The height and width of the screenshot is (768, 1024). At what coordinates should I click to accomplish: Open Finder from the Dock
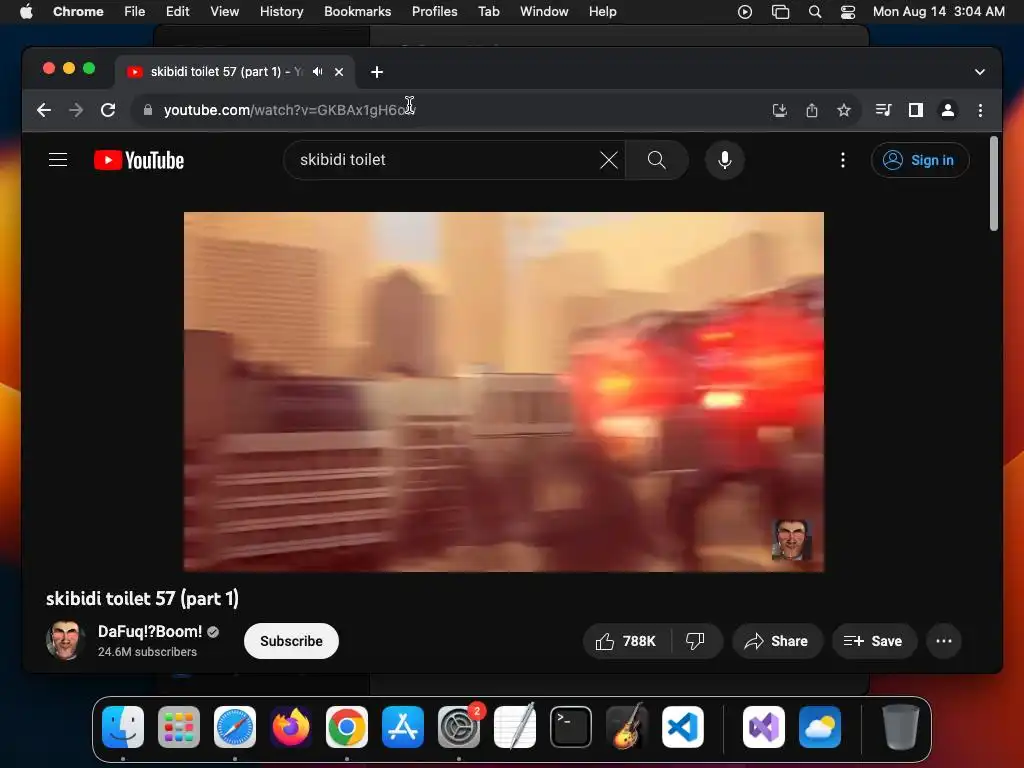pyautogui.click(x=123, y=727)
